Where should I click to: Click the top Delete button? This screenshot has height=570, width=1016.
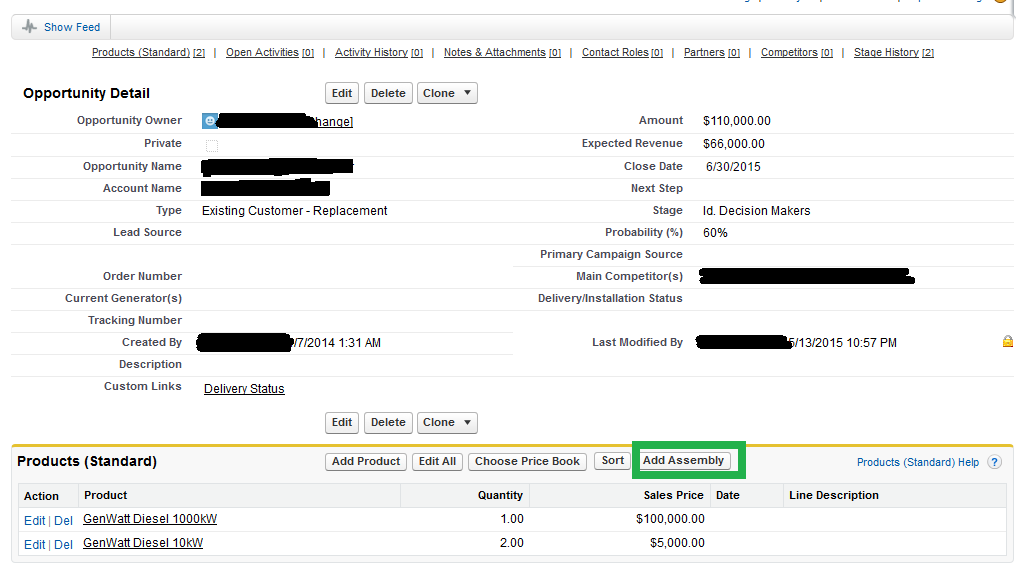tap(387, 93)
